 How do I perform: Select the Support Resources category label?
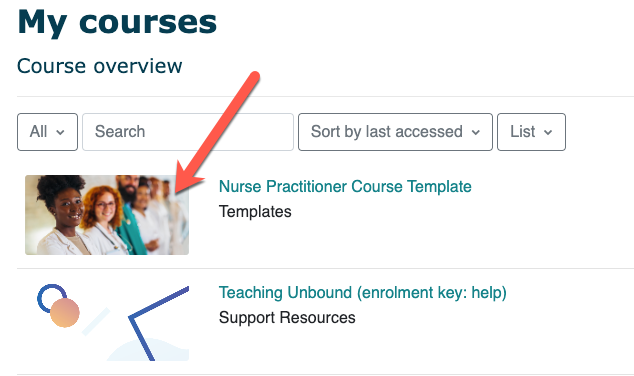pyautogui.click(x=287, y=317)
